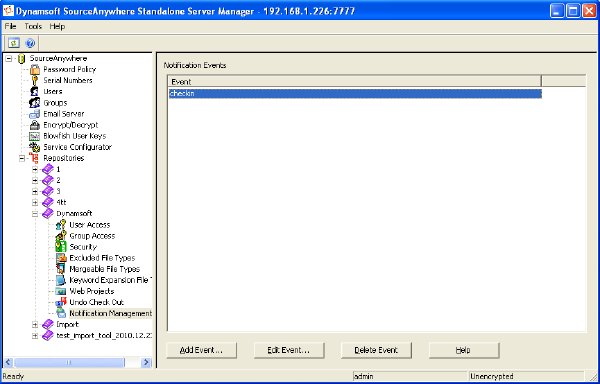The height and width of the screenshot is (384, 600).
Task: Click the Groups icon in tree
Action: click(35, 103)
